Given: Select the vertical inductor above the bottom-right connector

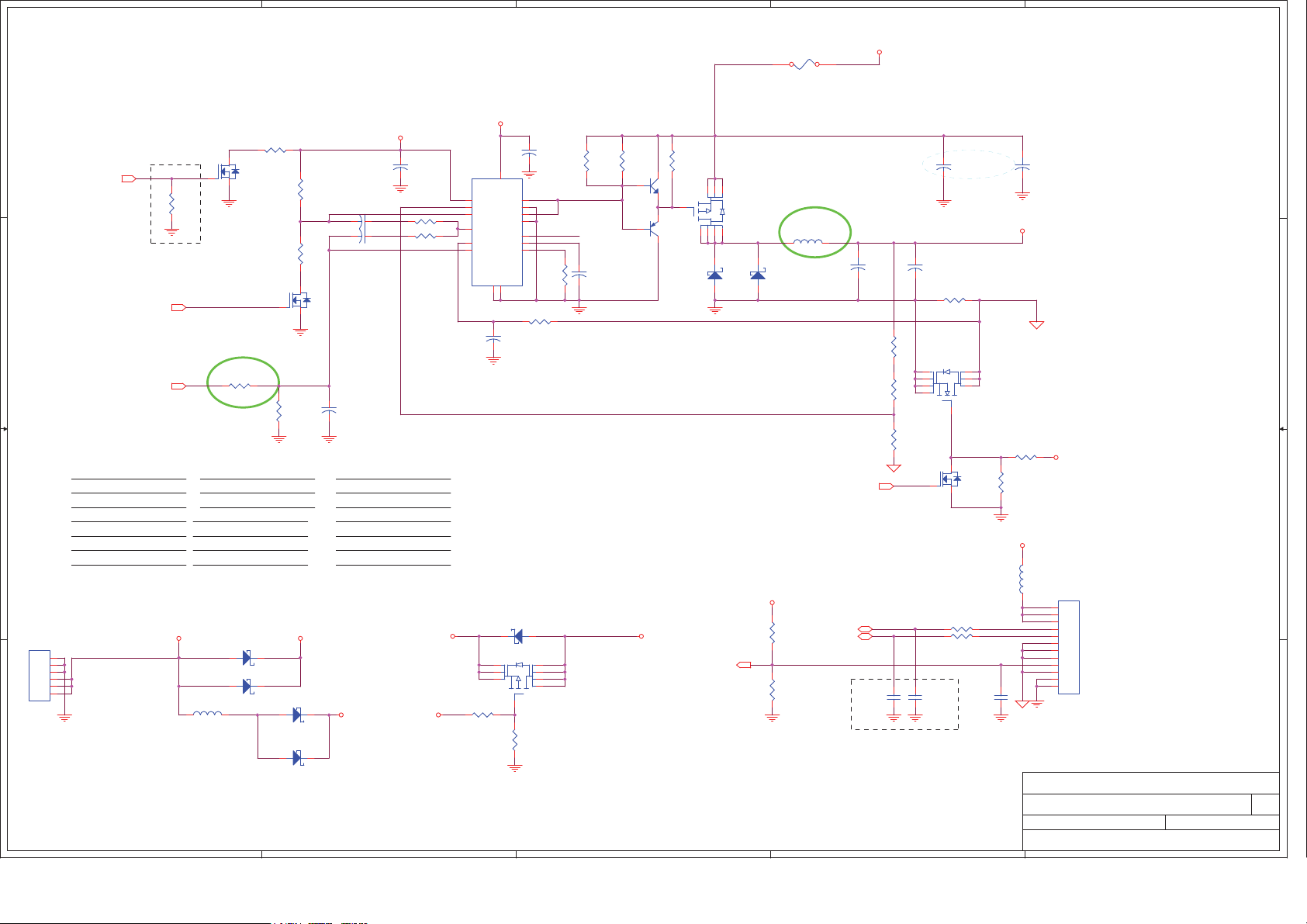Looking at the screenshot, I should click(1022, 578).
